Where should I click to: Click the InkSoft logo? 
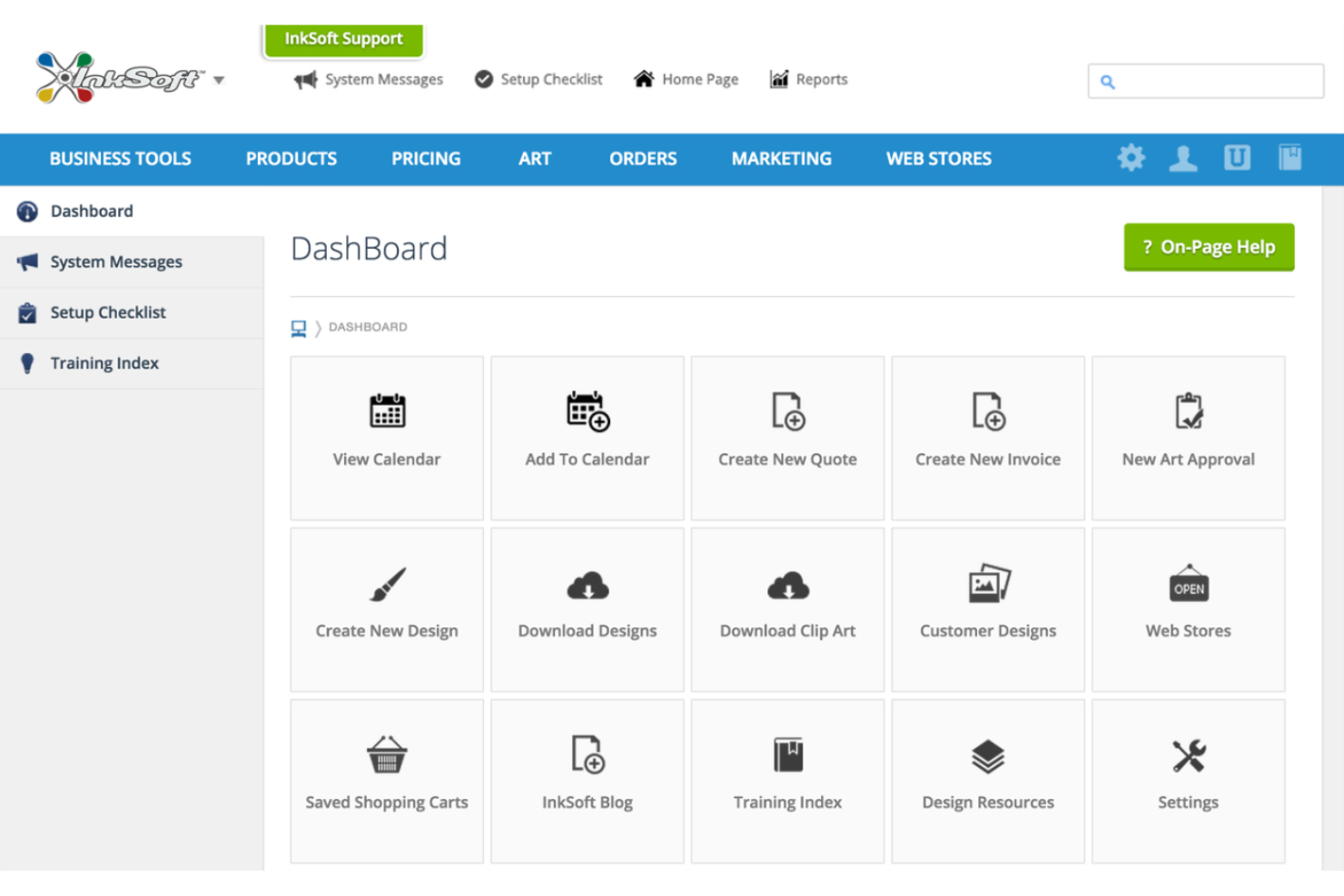pyautogui.click(x=119, y=78)
